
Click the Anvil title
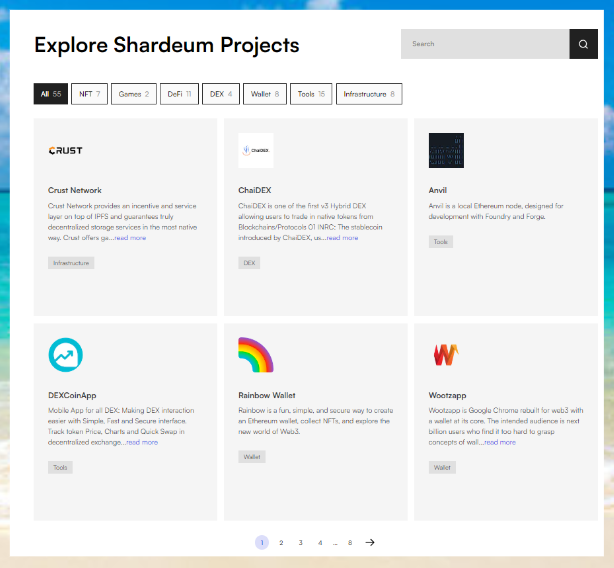click(438, 190)
